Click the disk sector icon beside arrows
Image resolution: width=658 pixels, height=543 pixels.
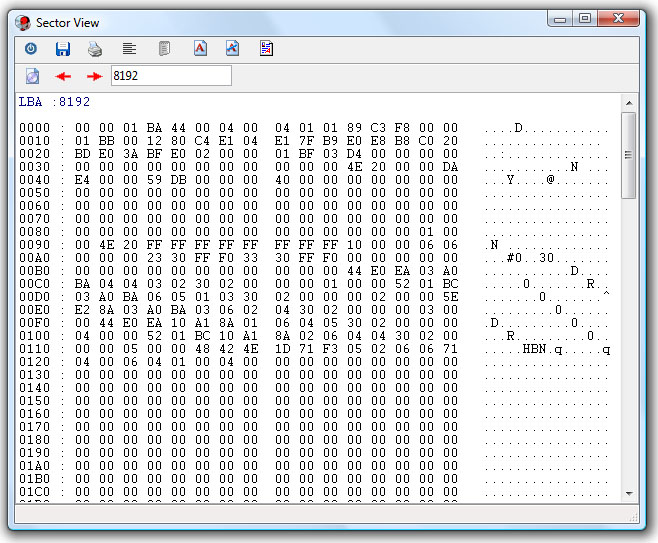tap(32, 76)
